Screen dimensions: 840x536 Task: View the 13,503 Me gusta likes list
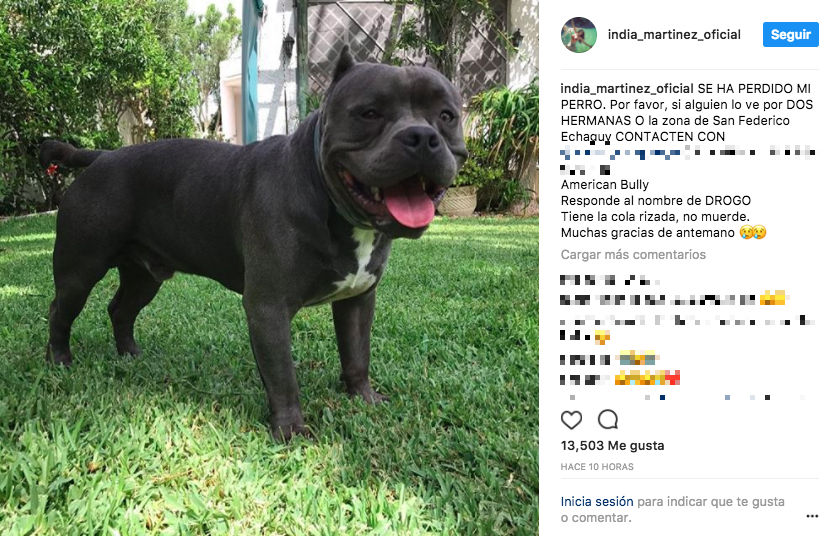click(x=612, y=446)
